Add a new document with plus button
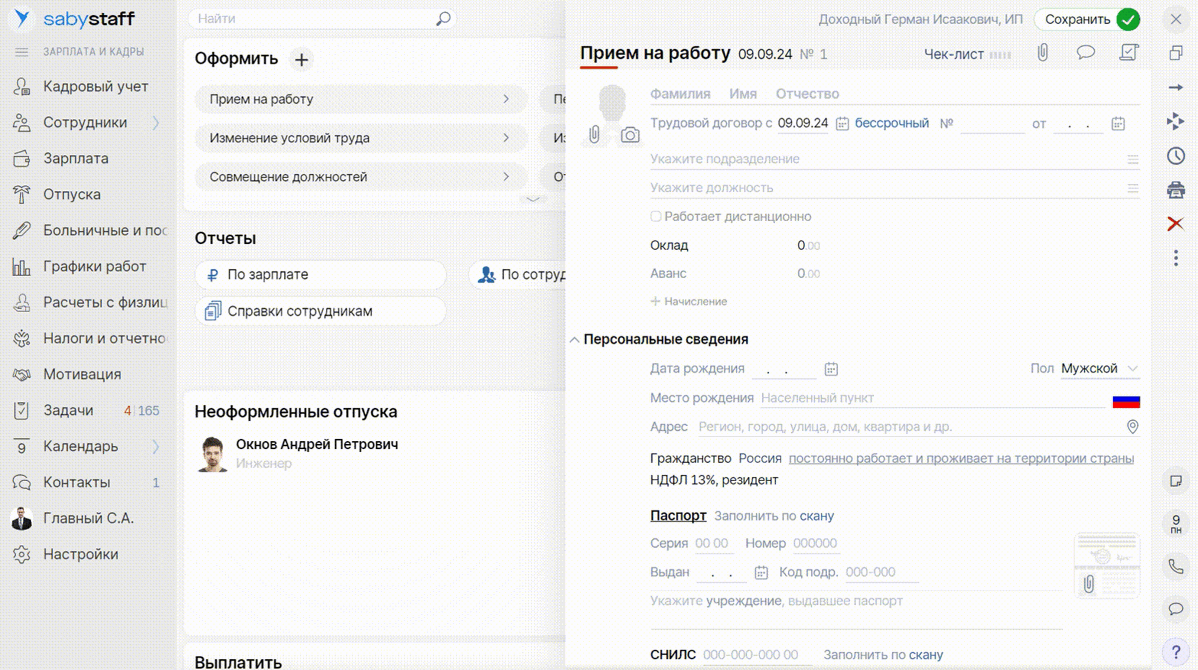 pos(301,59)
